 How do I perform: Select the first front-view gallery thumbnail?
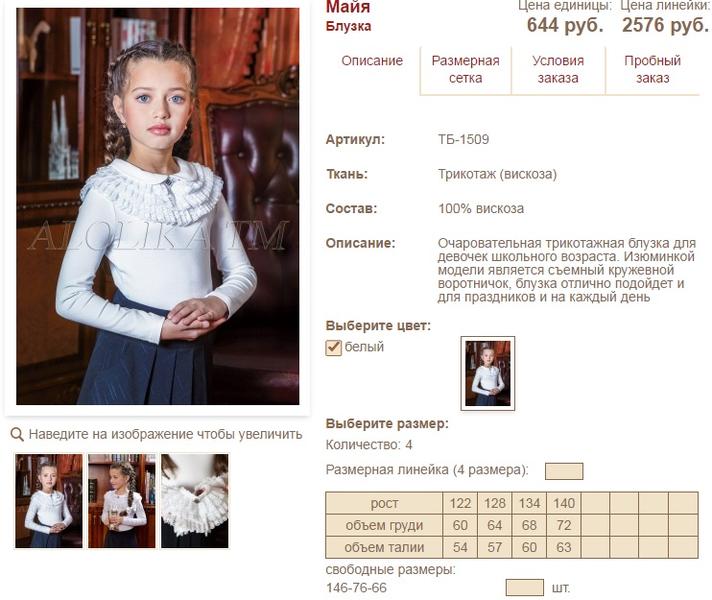49,501
